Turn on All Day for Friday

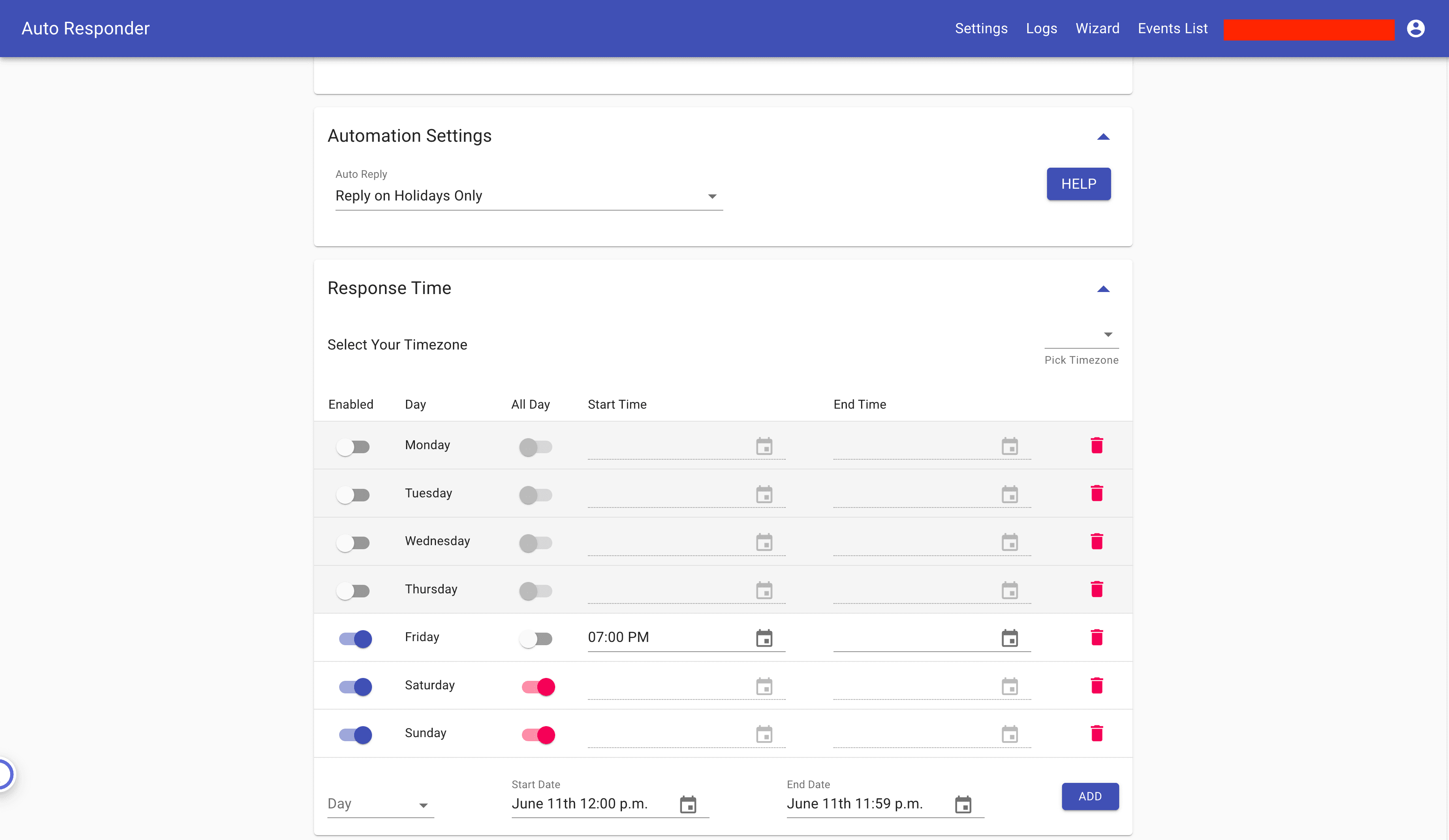pos(536,638)
